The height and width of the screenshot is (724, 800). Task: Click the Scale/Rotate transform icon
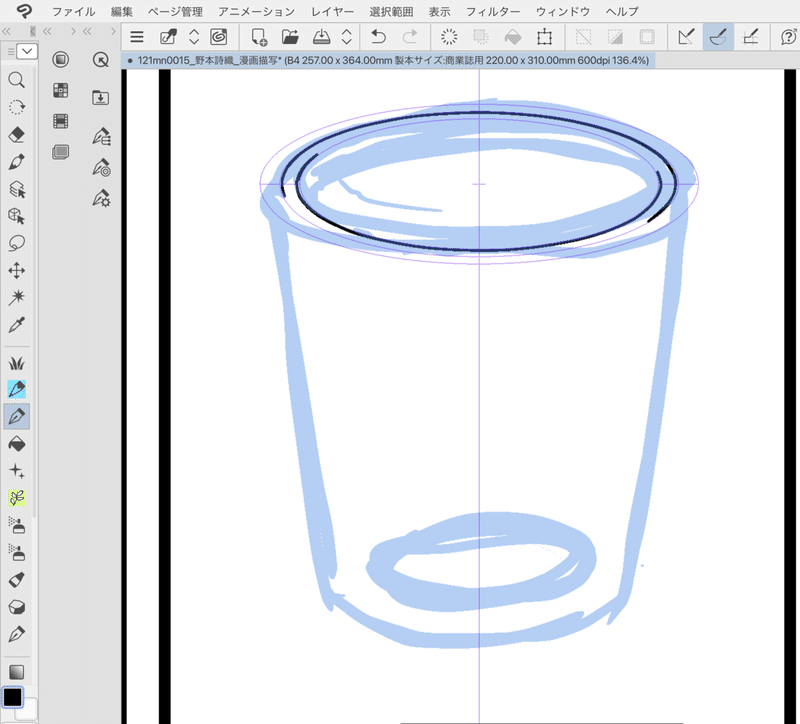coord(544,37)
